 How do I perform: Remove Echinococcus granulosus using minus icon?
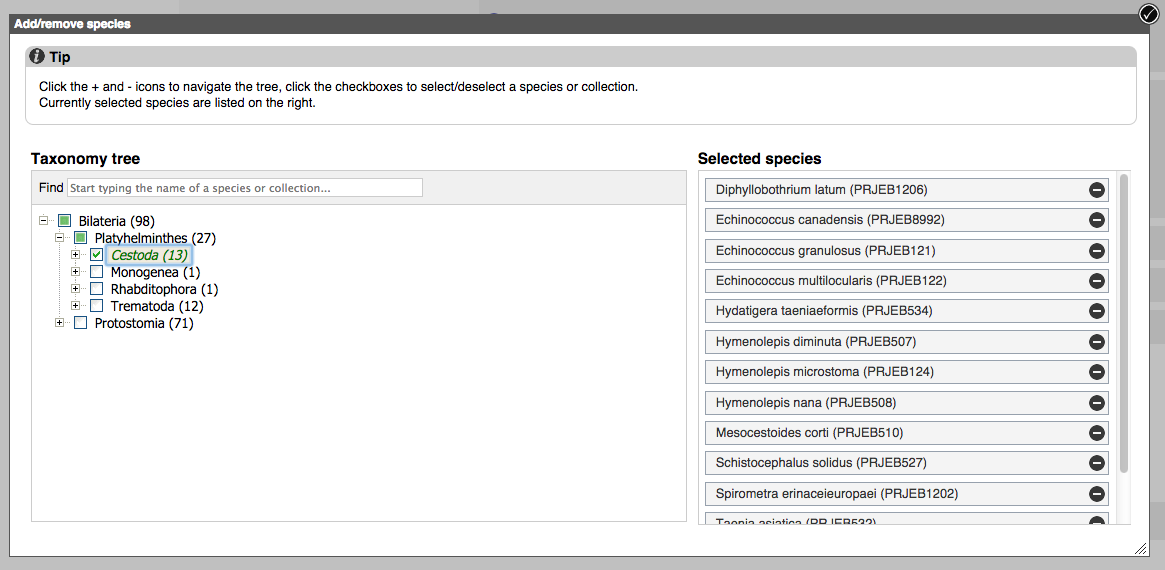[x=1096, y=251]
